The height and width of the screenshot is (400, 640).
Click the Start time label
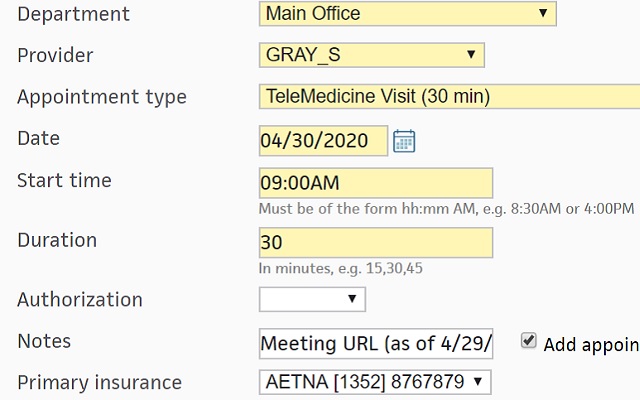[64, 181]
